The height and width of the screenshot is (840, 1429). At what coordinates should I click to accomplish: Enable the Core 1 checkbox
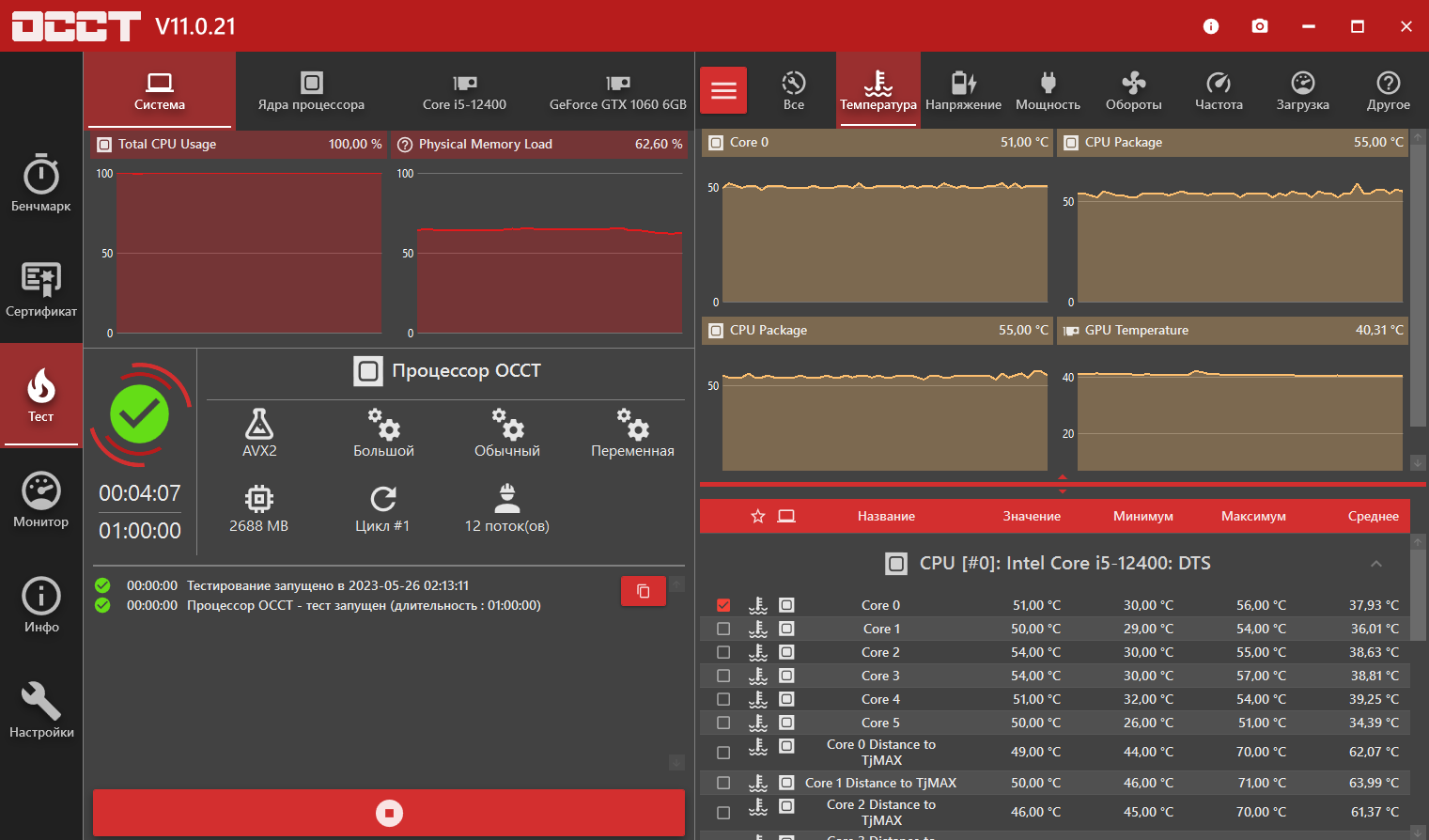pyautogui.click(x=723, y=629)
